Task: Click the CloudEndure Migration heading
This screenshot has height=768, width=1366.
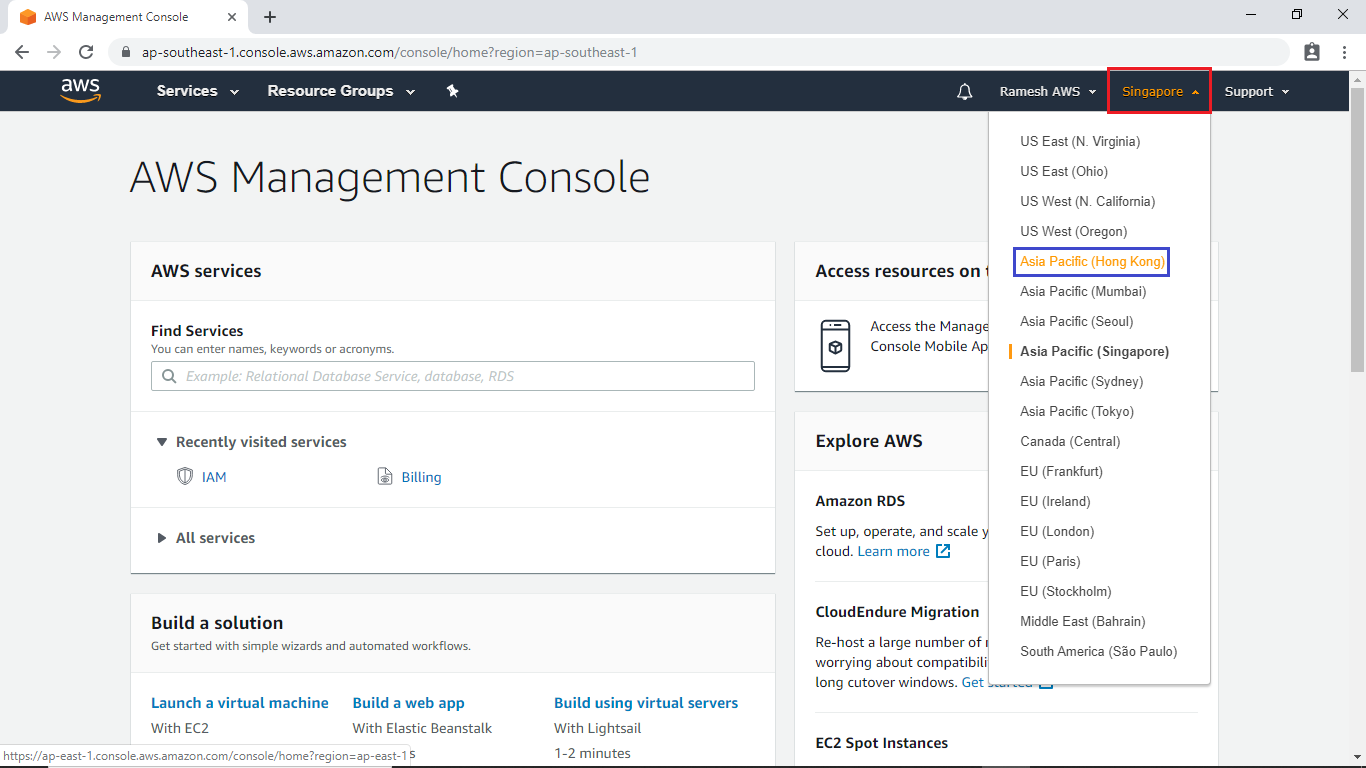Action: [897, 612]
